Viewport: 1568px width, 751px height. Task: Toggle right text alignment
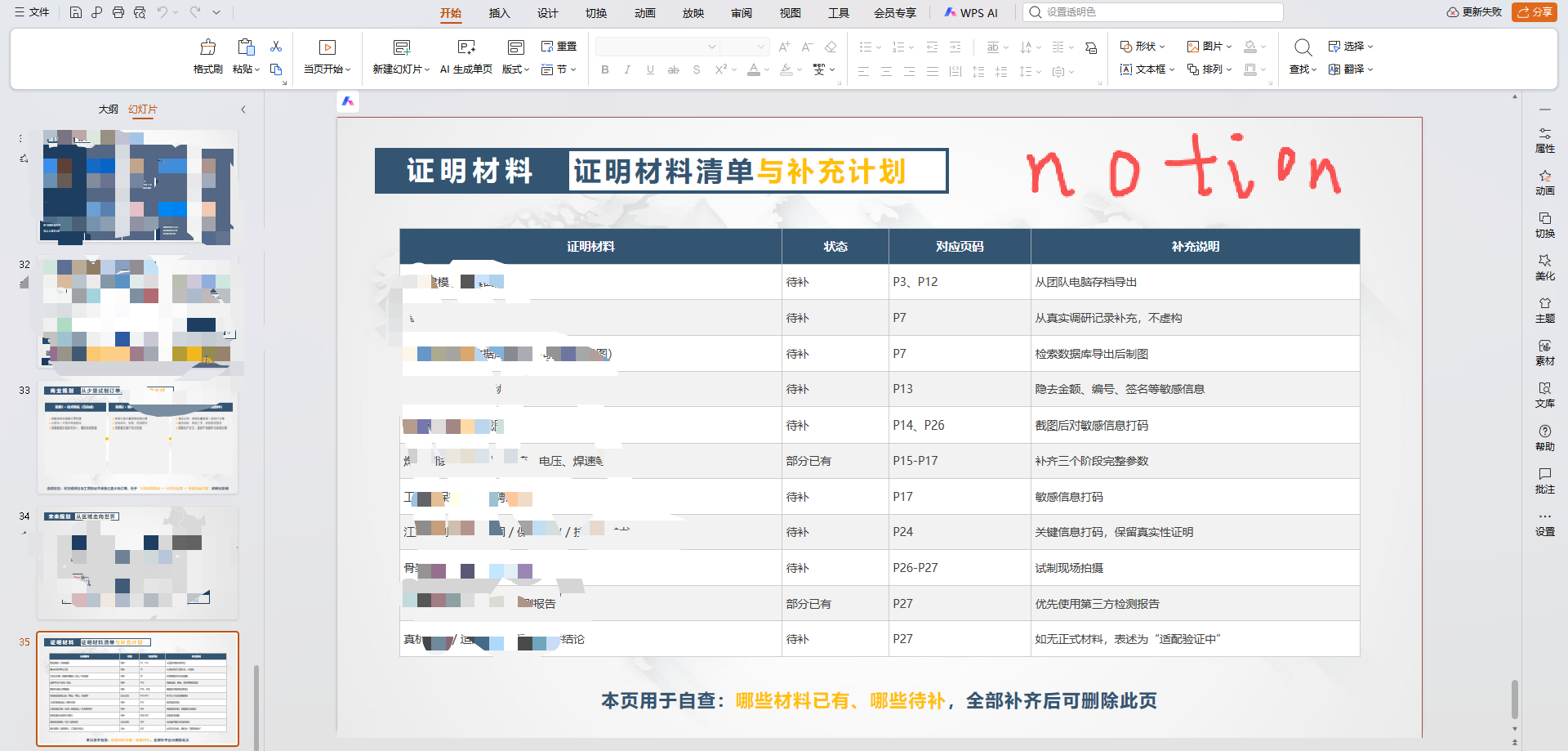(x=909, y=71)
